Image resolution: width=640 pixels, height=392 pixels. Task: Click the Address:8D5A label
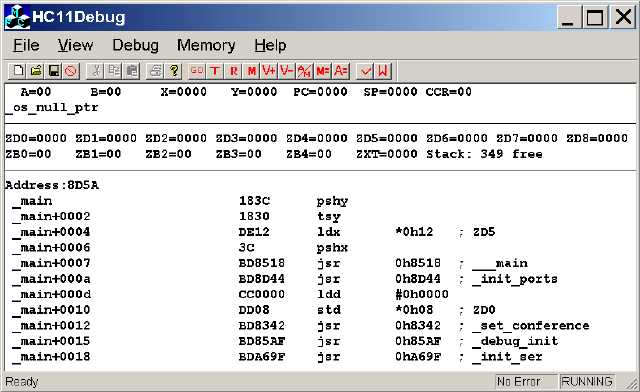click(x=52, y=185)
